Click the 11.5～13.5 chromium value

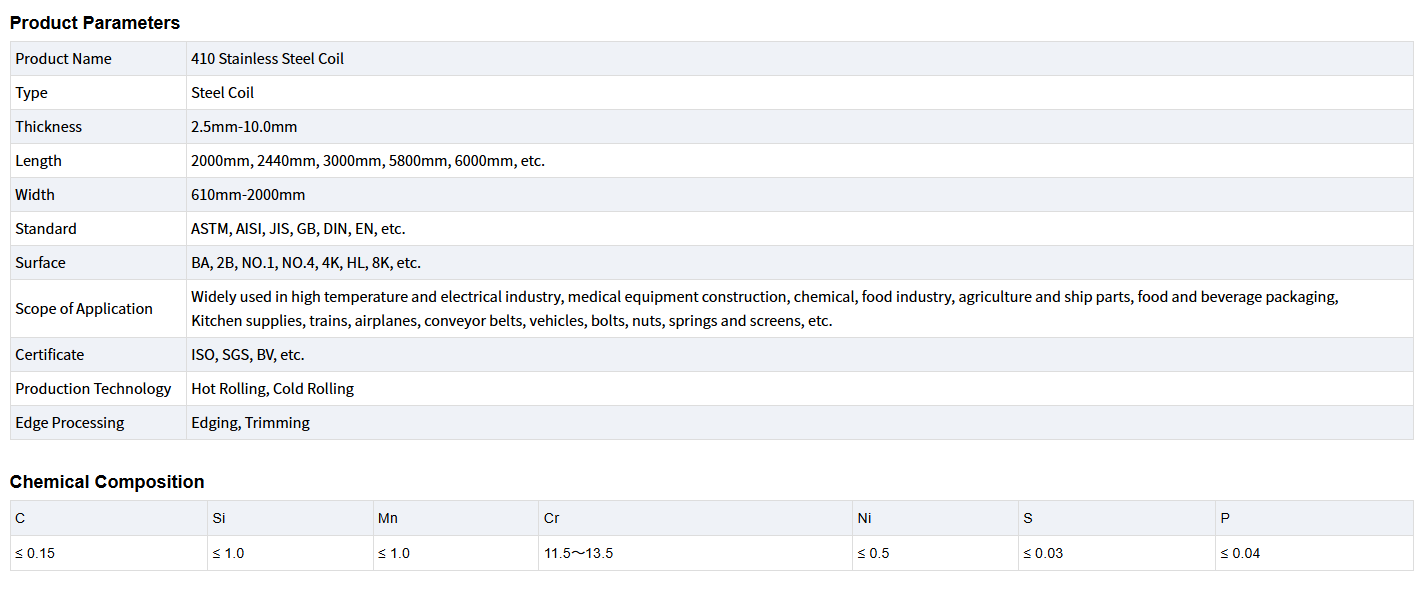pos(578,553)
